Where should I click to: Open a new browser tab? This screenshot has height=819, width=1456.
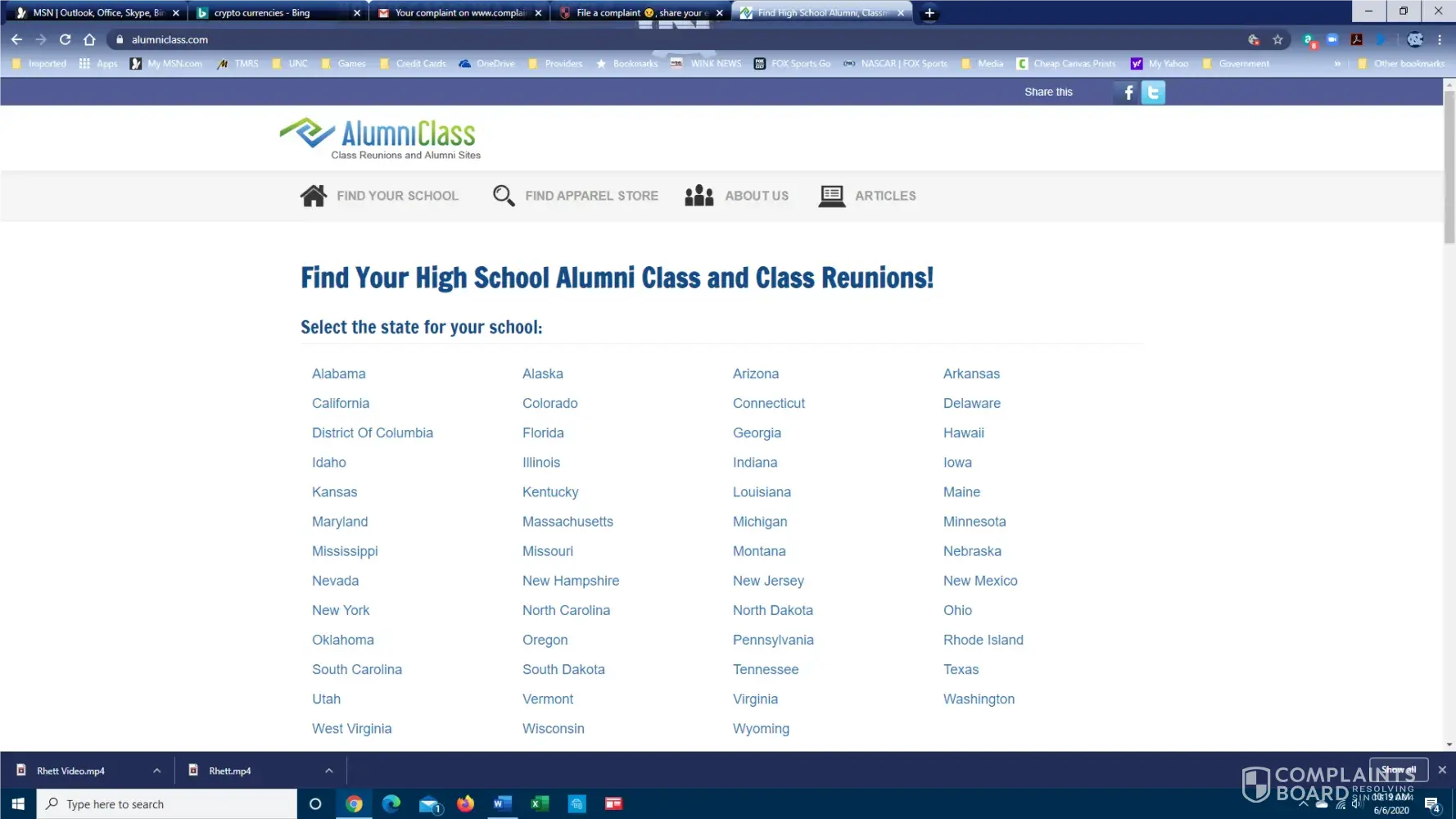point(929,13)
